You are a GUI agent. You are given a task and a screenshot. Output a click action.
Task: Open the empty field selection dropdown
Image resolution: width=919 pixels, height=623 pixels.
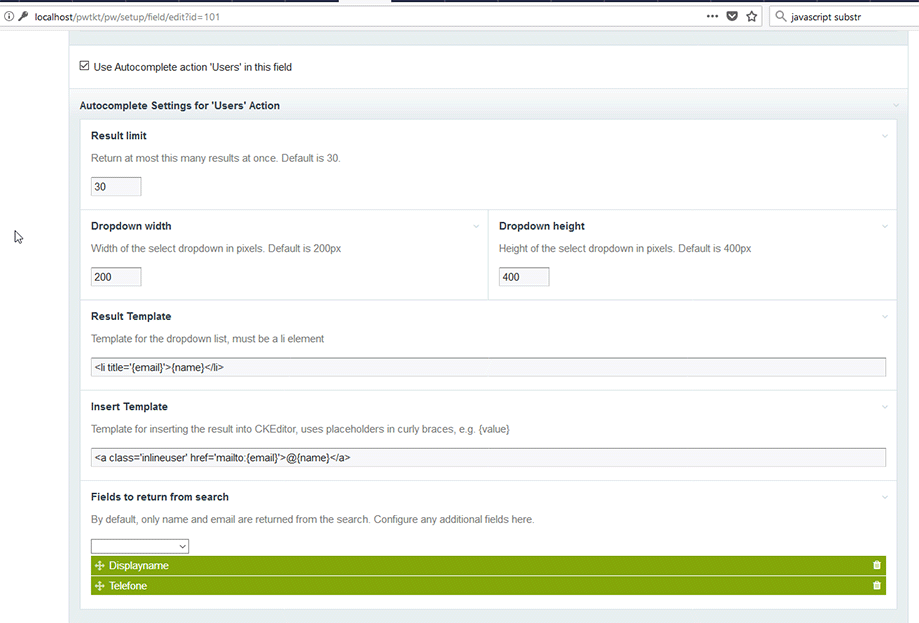[x=139, y=545]
